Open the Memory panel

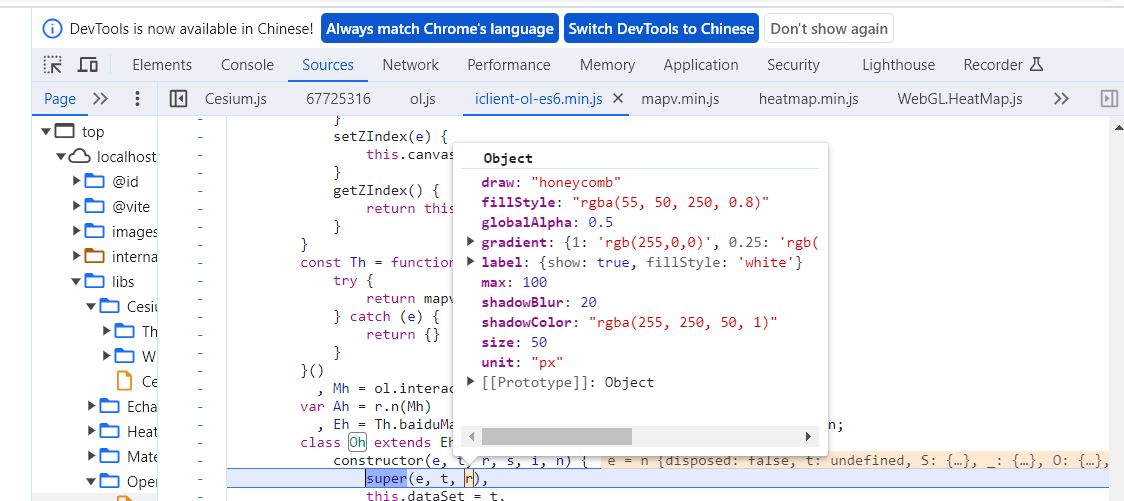tap(607, 65)
